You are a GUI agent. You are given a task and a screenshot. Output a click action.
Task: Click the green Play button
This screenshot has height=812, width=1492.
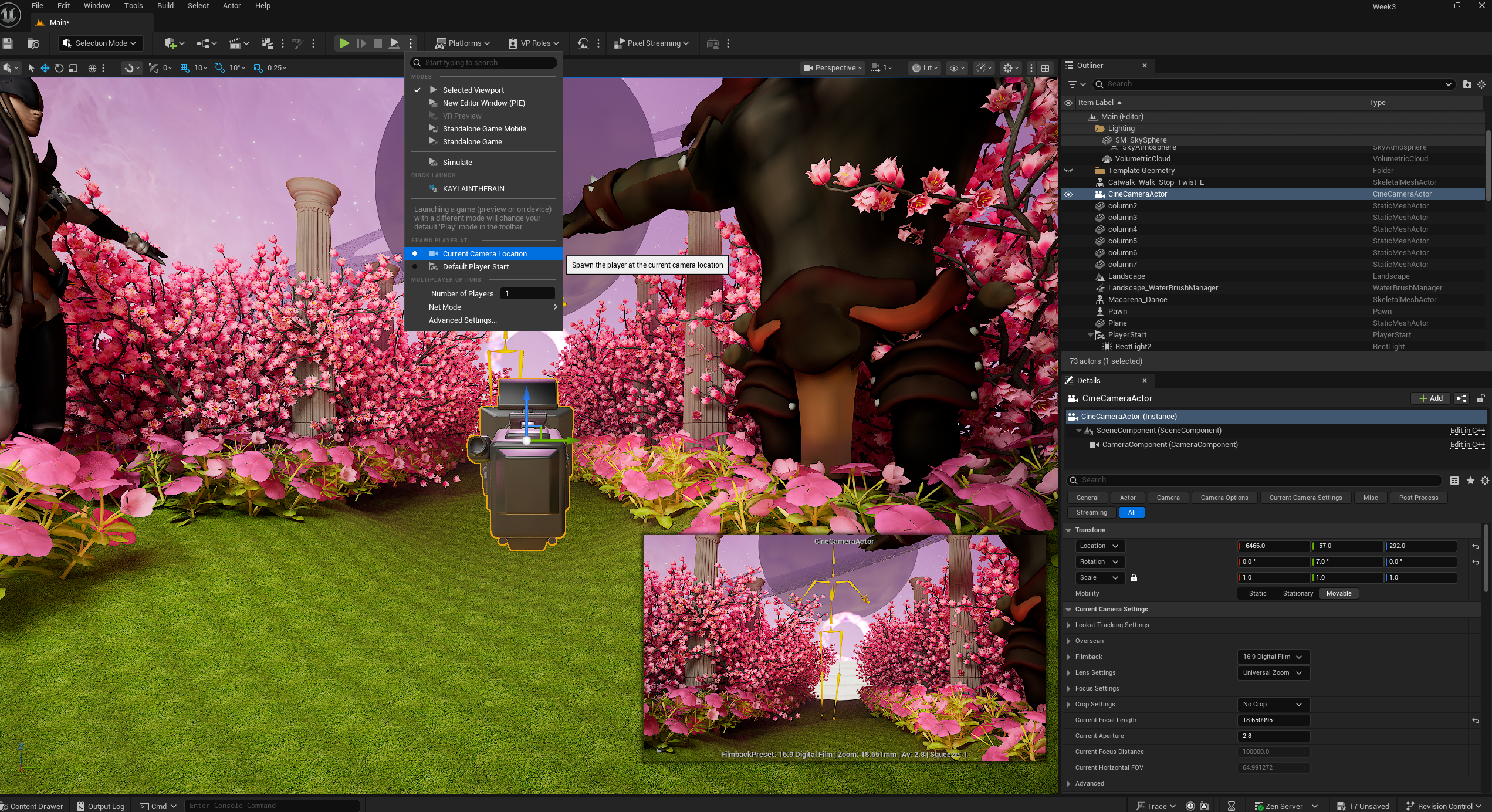click(344, 43)
